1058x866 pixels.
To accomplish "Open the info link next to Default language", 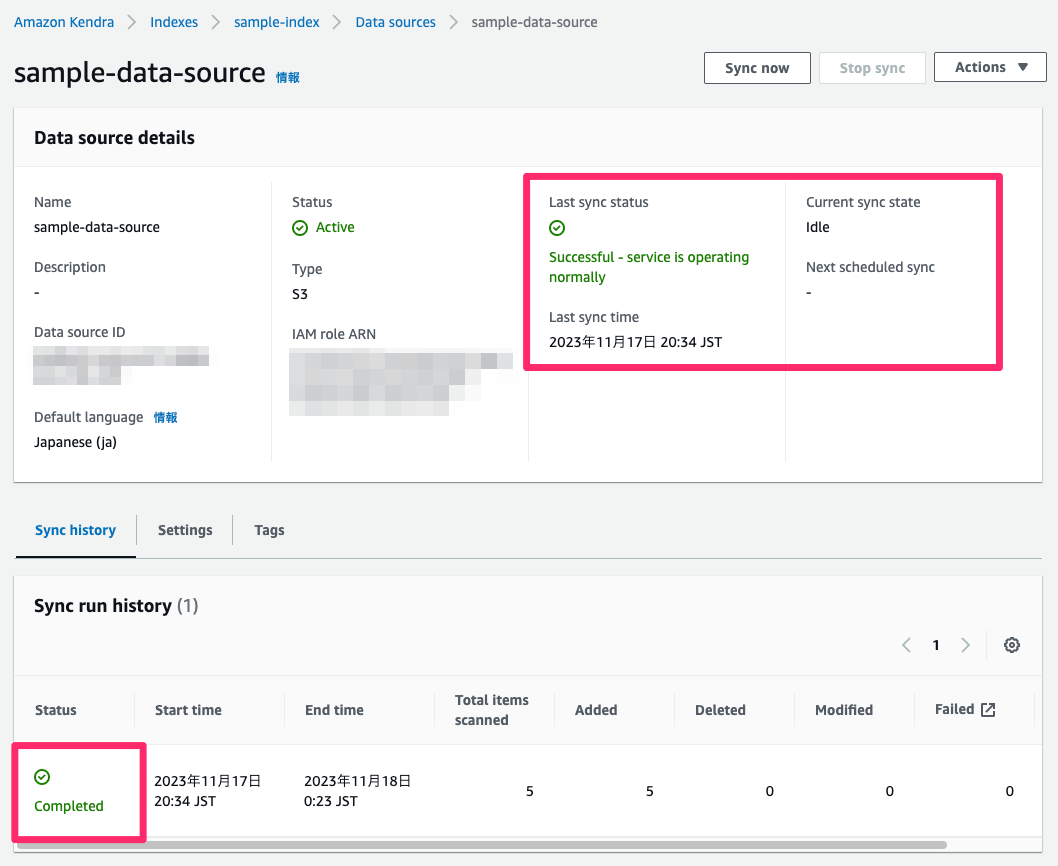I will tap(165, 417).
